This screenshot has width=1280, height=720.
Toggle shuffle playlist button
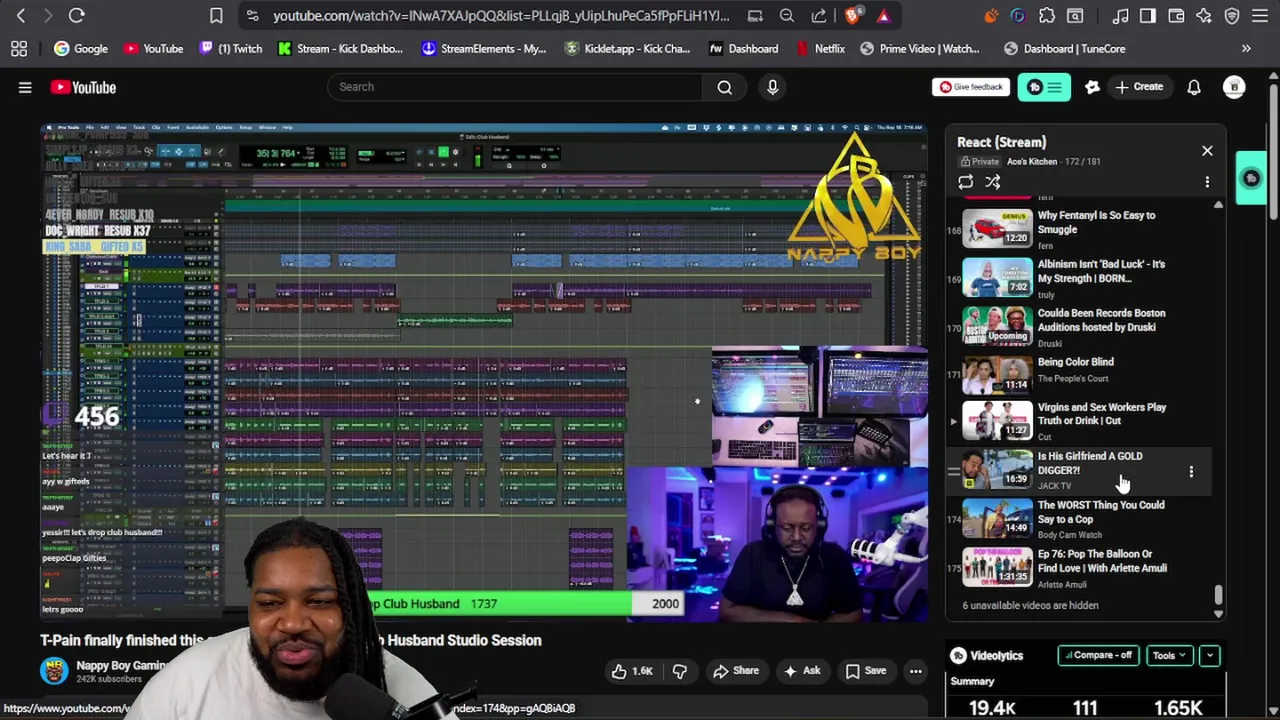[992, 182]
